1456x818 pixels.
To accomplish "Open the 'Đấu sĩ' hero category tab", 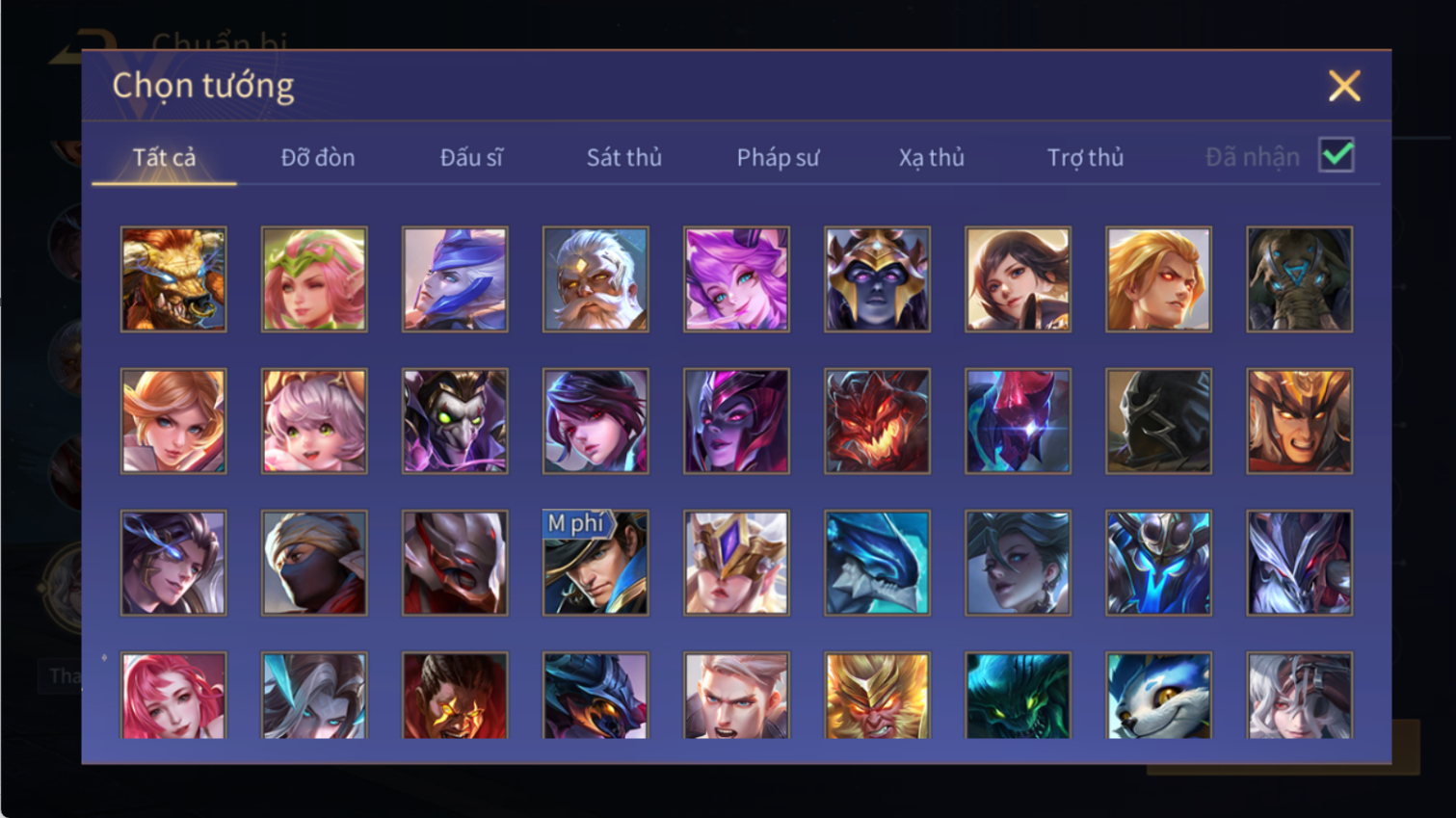I will click(471, 157).
